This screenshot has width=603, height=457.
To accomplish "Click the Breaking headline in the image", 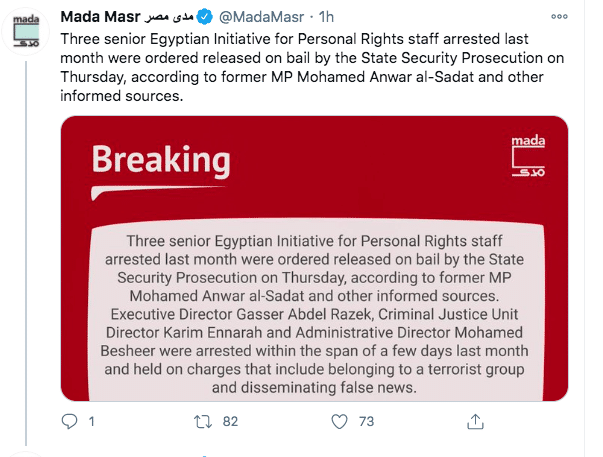I will point(160,160).
